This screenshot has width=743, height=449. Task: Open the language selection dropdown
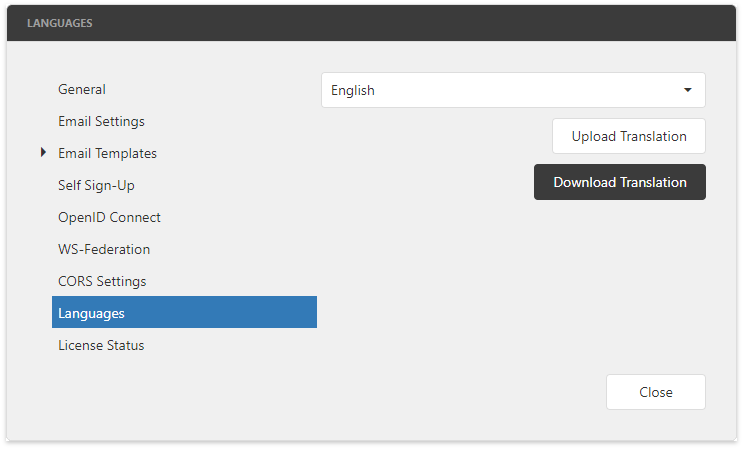(x=513, y=90)
